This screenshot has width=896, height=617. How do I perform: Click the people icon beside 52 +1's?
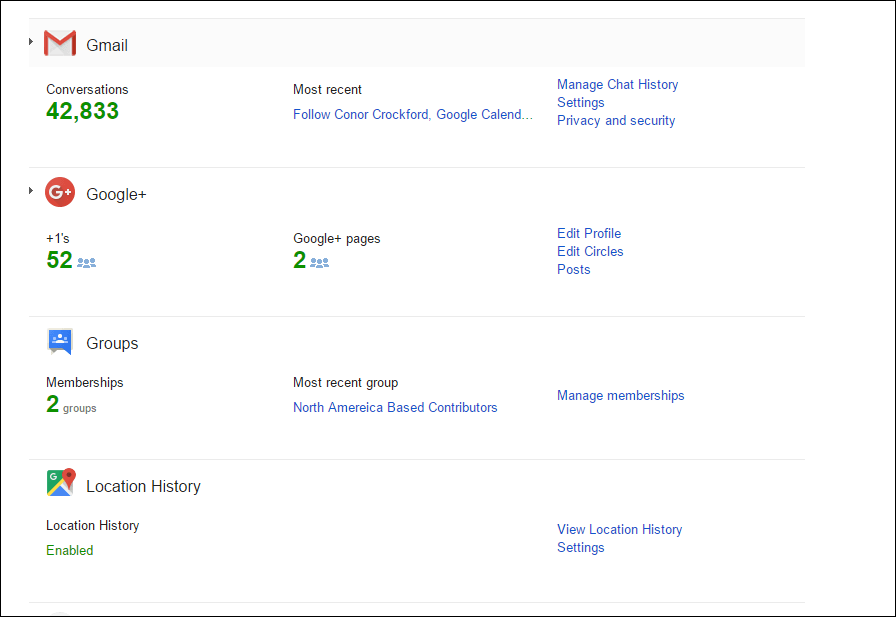pyautogui.click(x=87, y=263)
